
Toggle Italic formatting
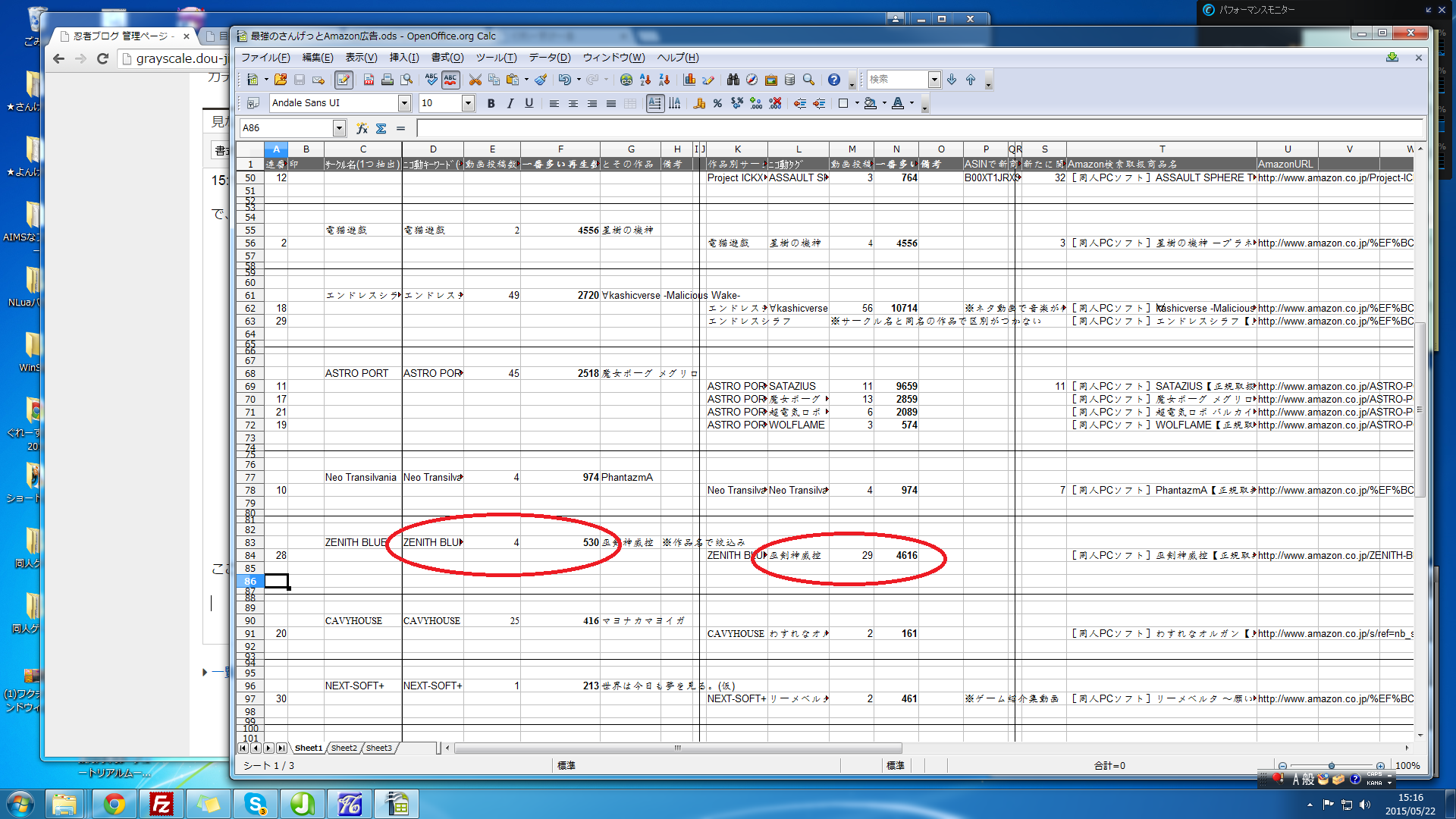(x=510, y=103)
